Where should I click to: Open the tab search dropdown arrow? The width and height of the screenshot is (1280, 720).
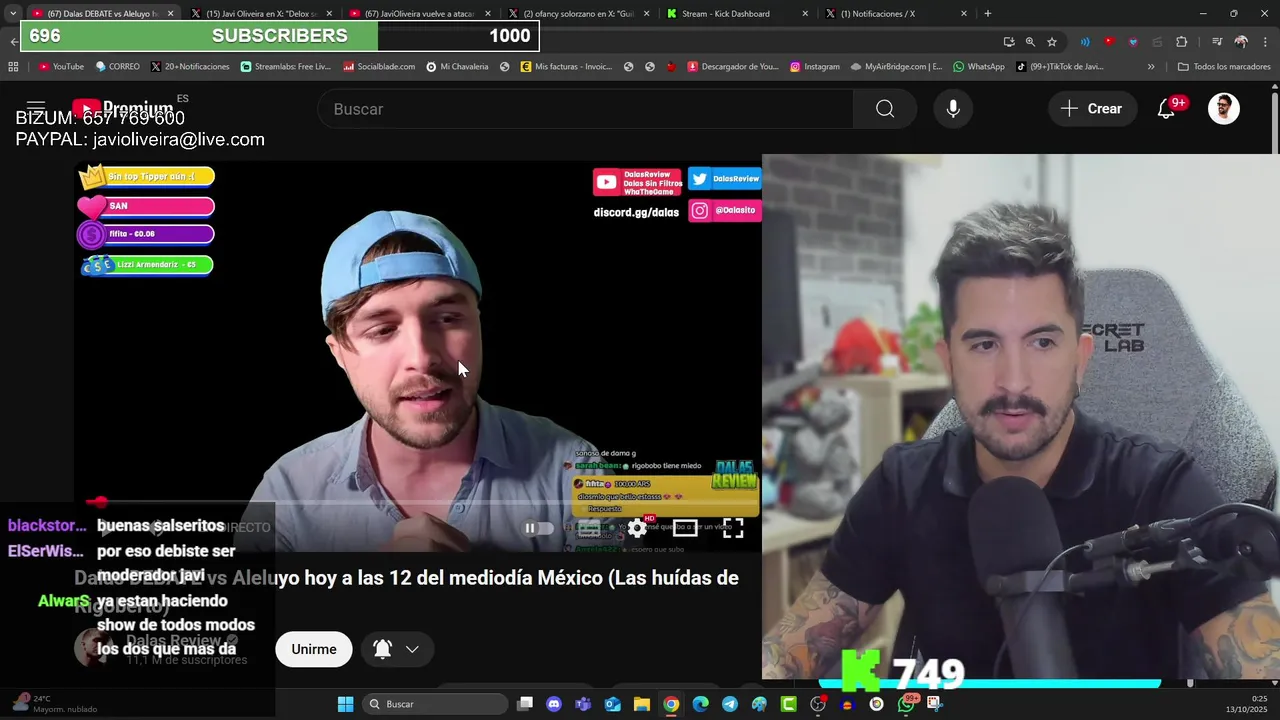[12, 14]
